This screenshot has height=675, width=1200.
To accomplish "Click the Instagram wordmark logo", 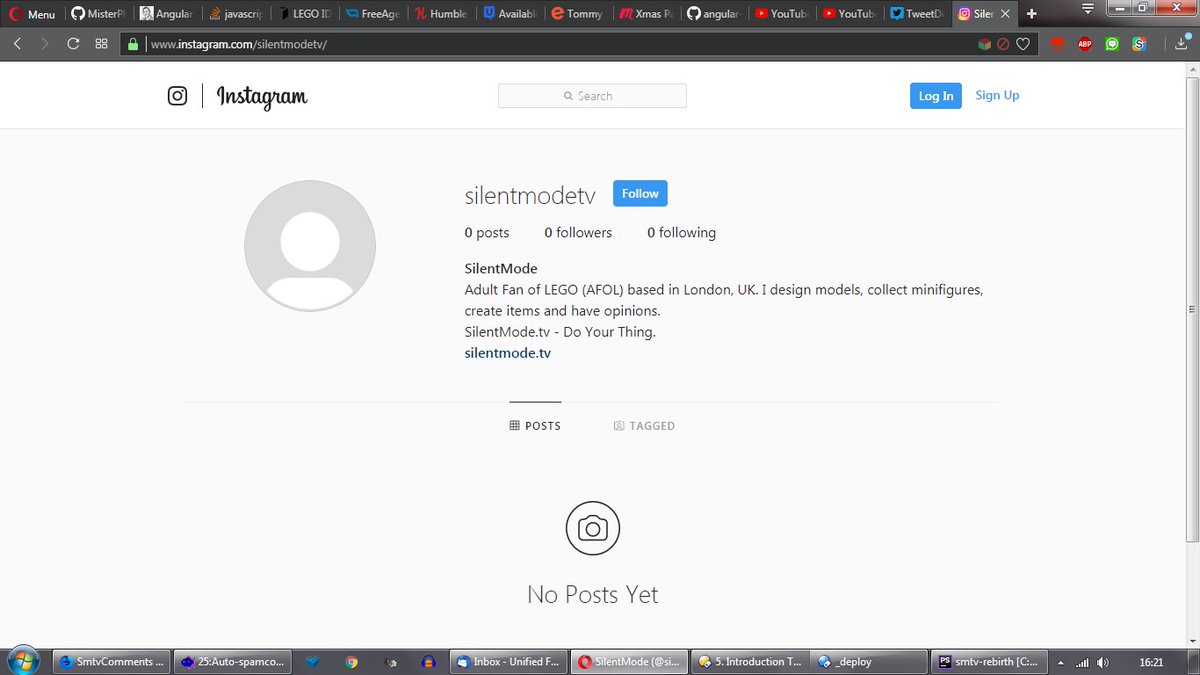I will click(x=262, y=96).
